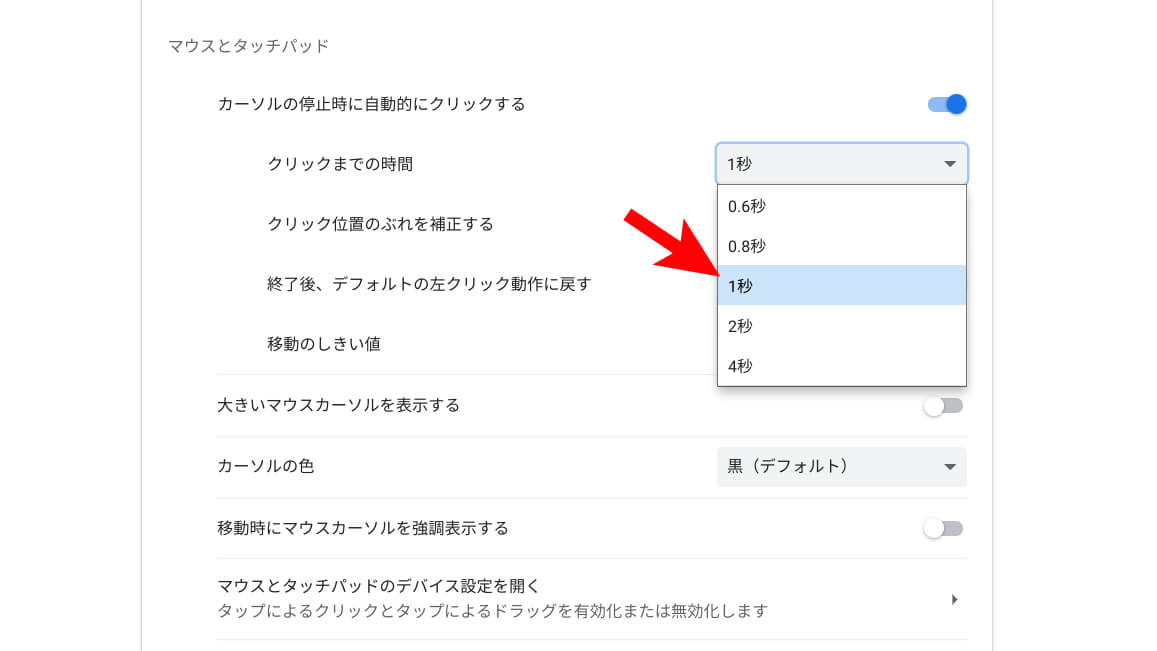Click the arrow next to device settings row

coord(954,599)
